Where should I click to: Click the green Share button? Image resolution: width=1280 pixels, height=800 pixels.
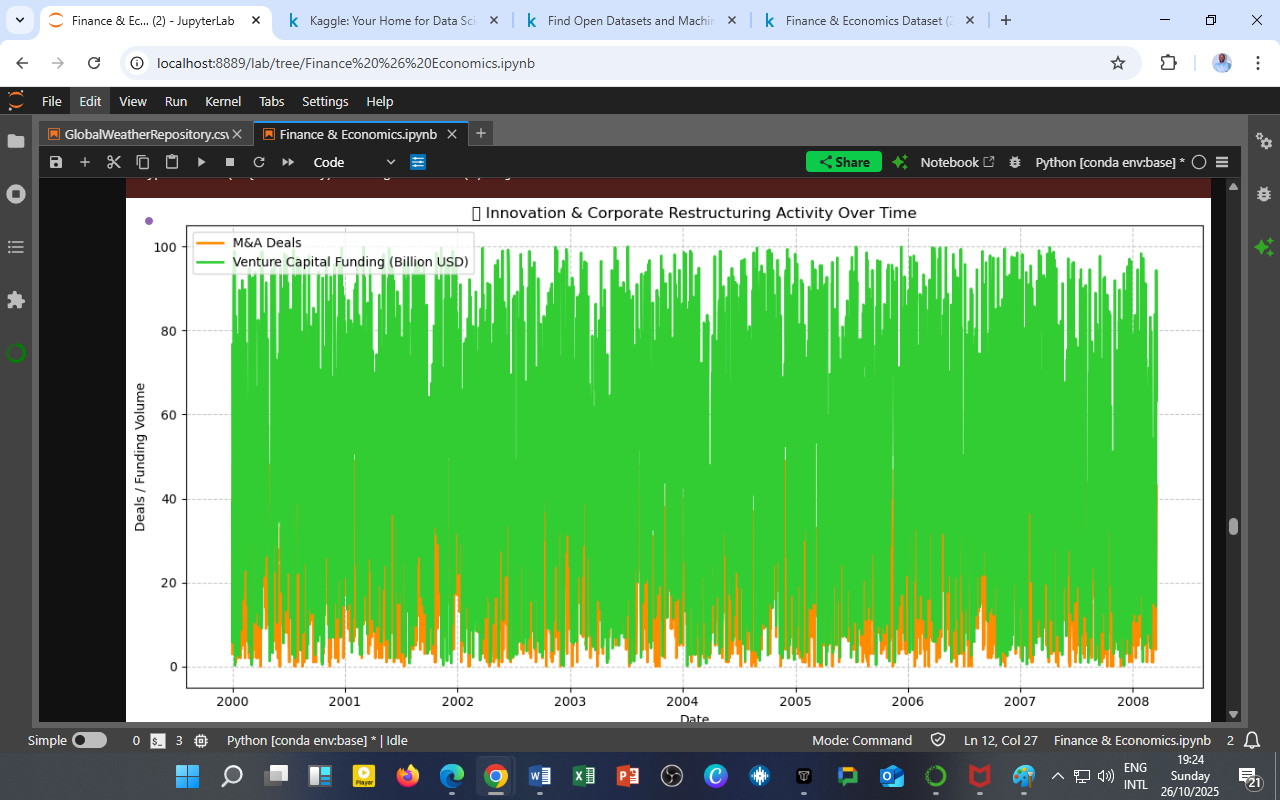pyautogui.click(x=843, y=162)
